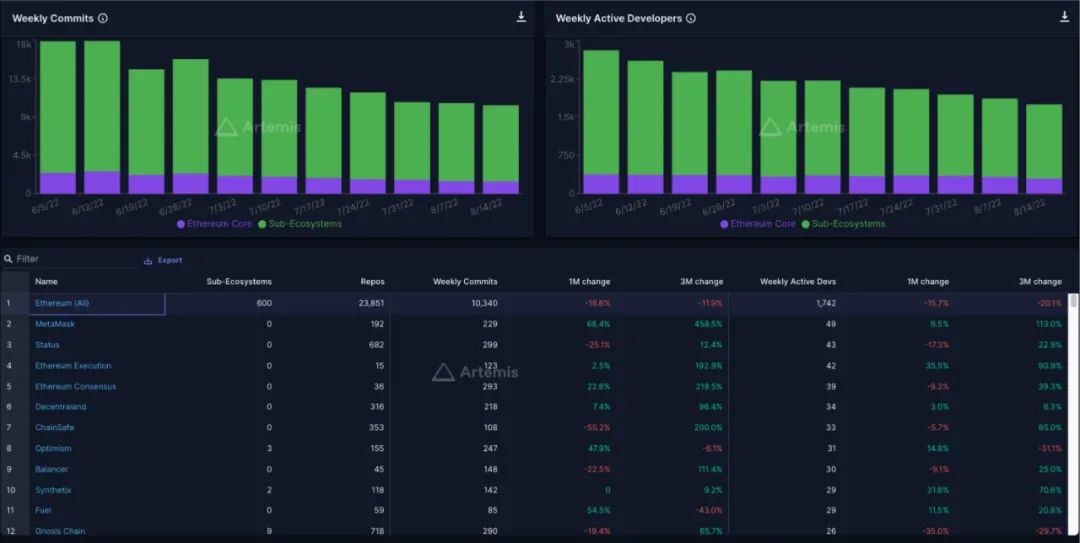Viewport: 1080px width, 543px height.
Task: Click the search magnifier icon in filter
Action: (9, 259)
